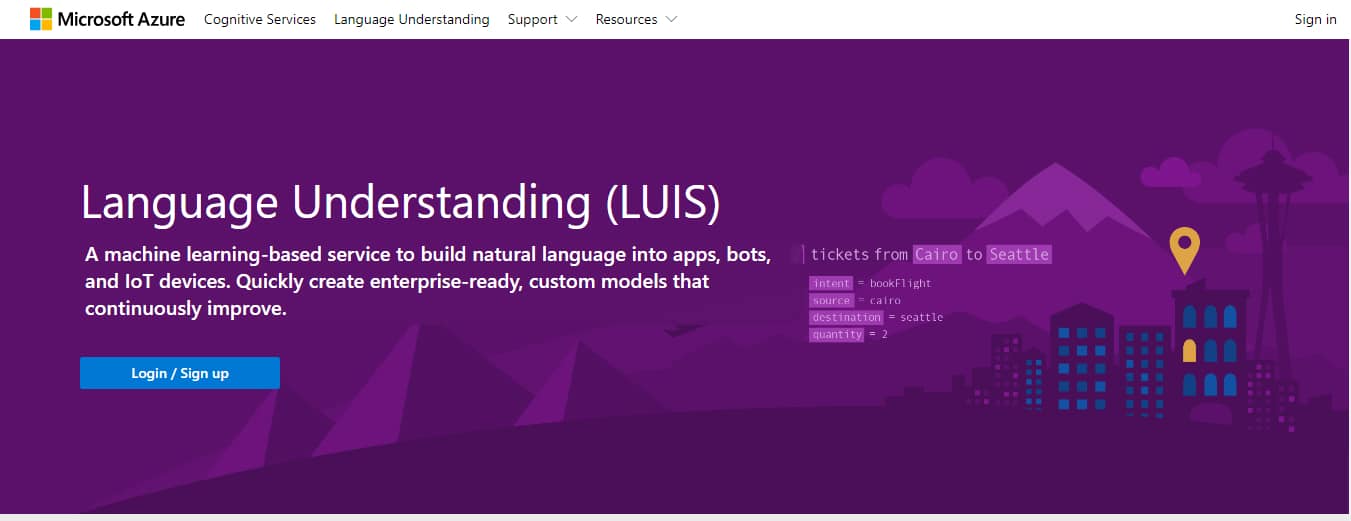Click the small airplane silhouette
Screen dimensions: 1351x521
click(682, 328)
